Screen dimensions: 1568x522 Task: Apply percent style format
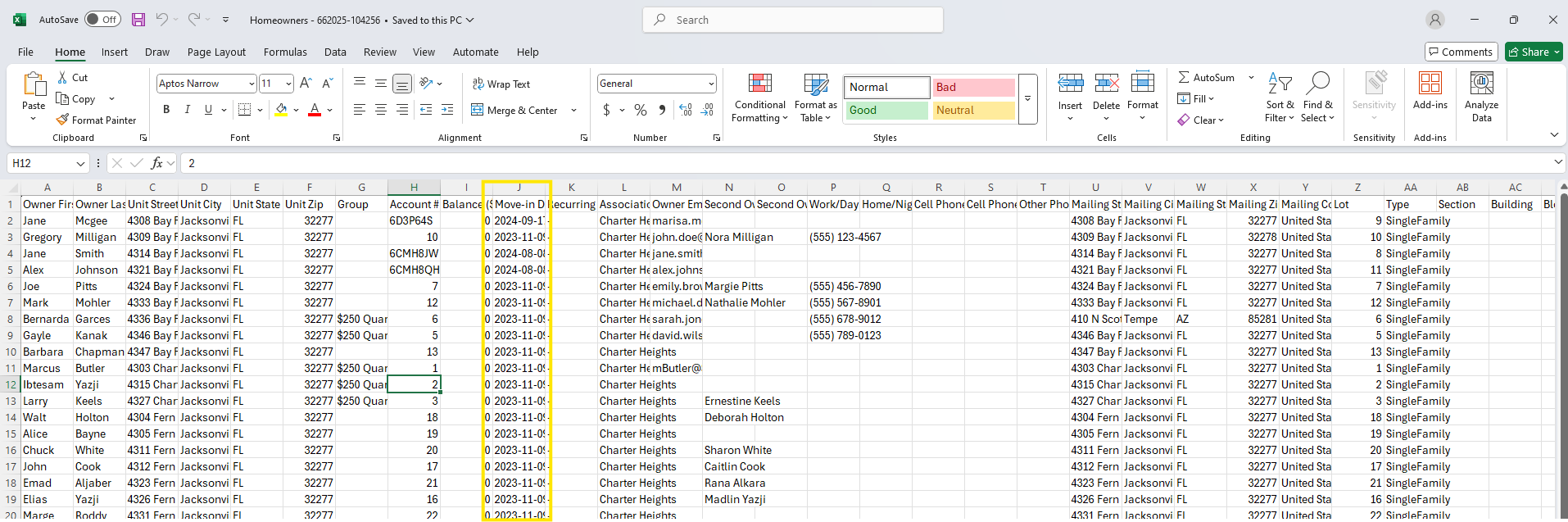click(641, 110)
